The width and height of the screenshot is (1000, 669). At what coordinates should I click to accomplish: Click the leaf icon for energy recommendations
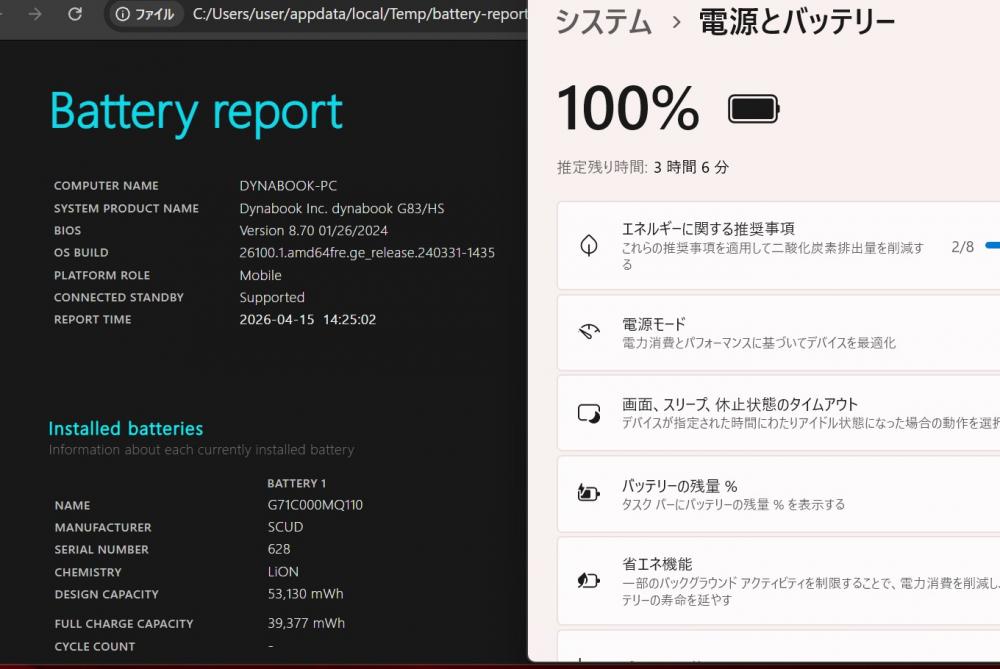[589, 246]
